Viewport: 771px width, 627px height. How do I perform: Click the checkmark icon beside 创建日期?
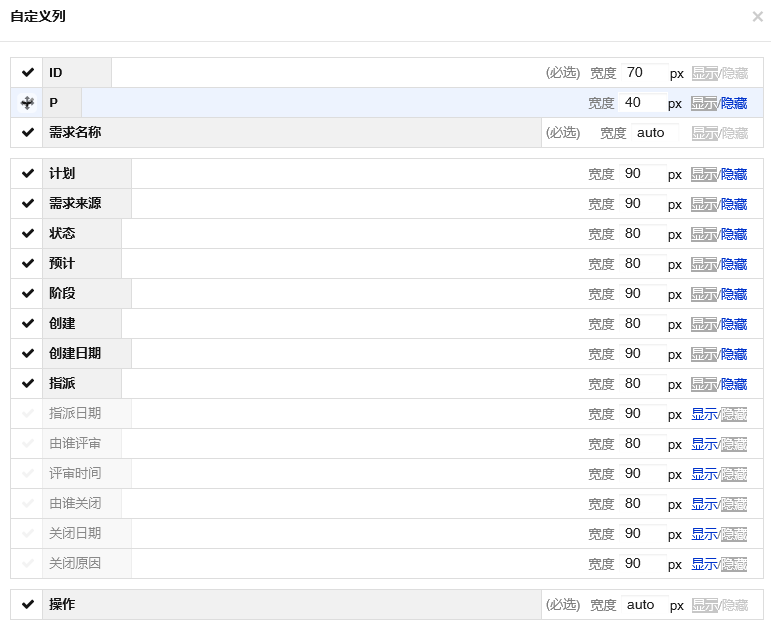(28, 354)
